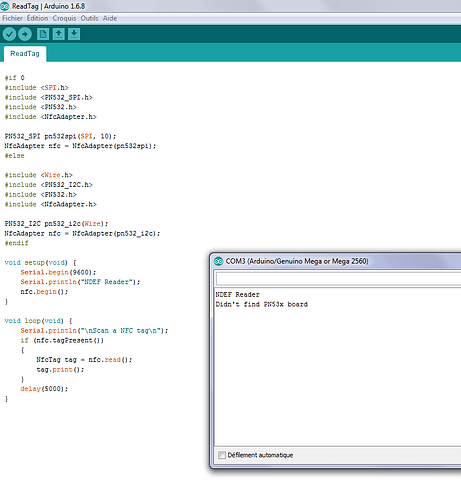The height and width of the screenshot is (499, 461).
Task: Click the "Didn't find PN53x board" output line
Action: [x=262, y=304]
